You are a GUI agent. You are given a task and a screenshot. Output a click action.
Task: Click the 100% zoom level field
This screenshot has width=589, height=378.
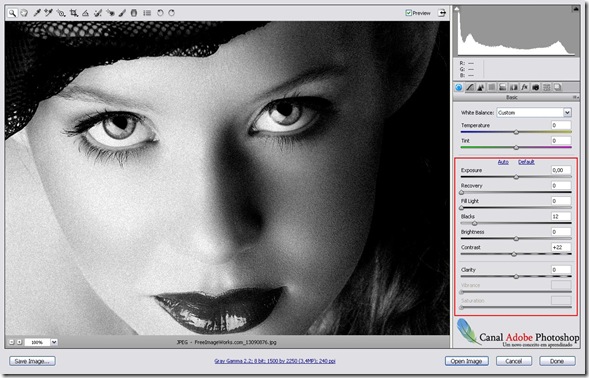pyautogui.click(x=38, y=342)
